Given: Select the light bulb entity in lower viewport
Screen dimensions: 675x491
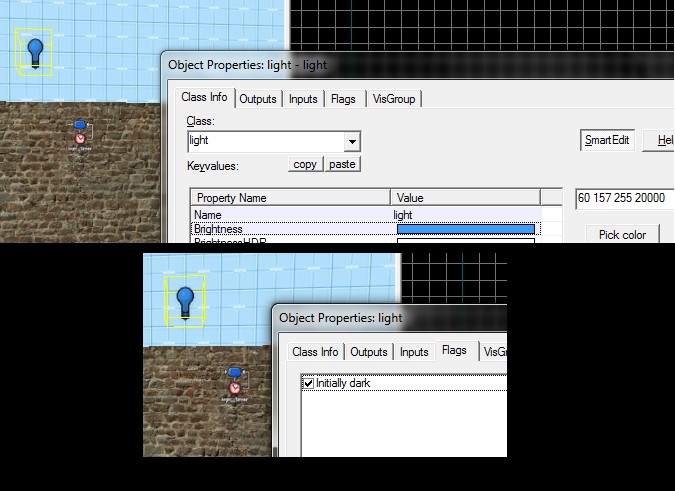Looking at the screenshot, I should pyautogui.click(x=184, y=299).
